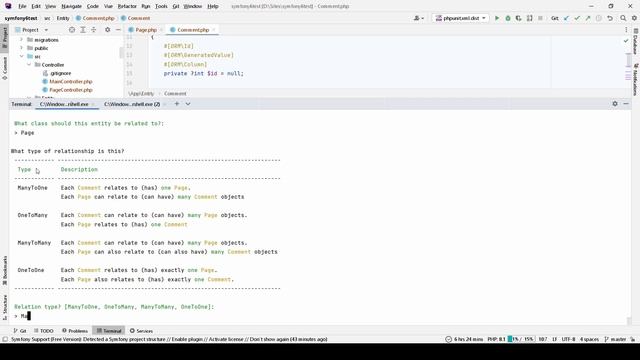Switch to first powershell.exe terminal tab

tap(64, 104)
